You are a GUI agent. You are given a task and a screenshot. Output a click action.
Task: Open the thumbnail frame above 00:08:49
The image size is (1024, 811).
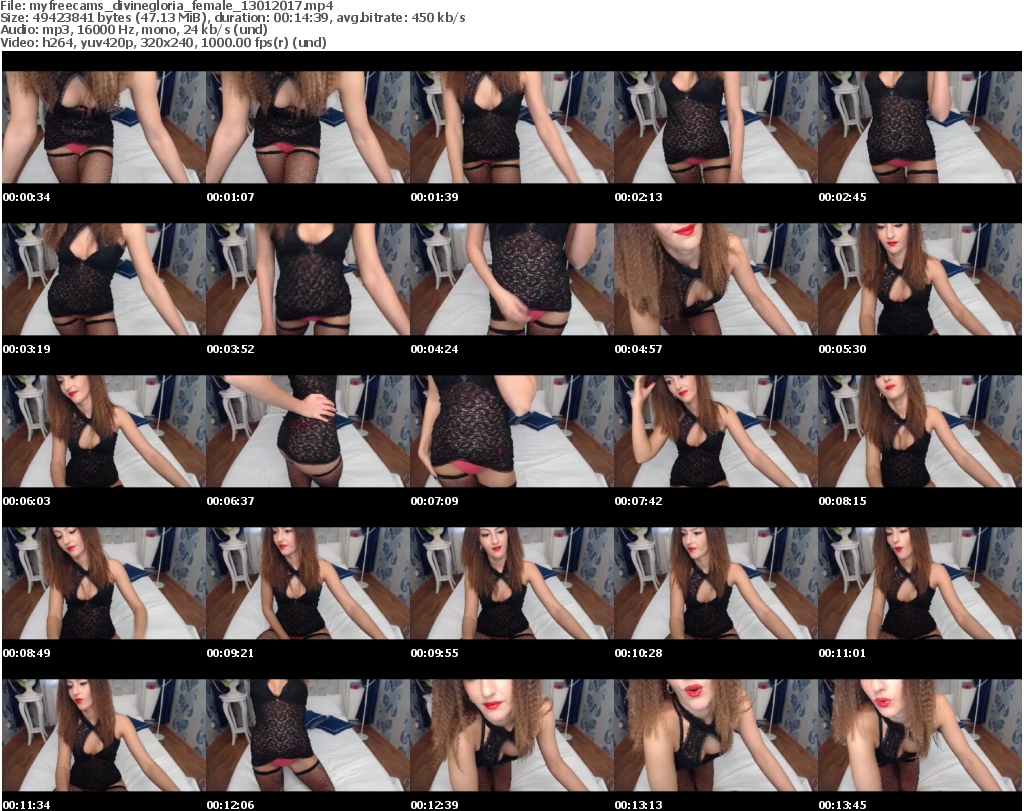104,584
